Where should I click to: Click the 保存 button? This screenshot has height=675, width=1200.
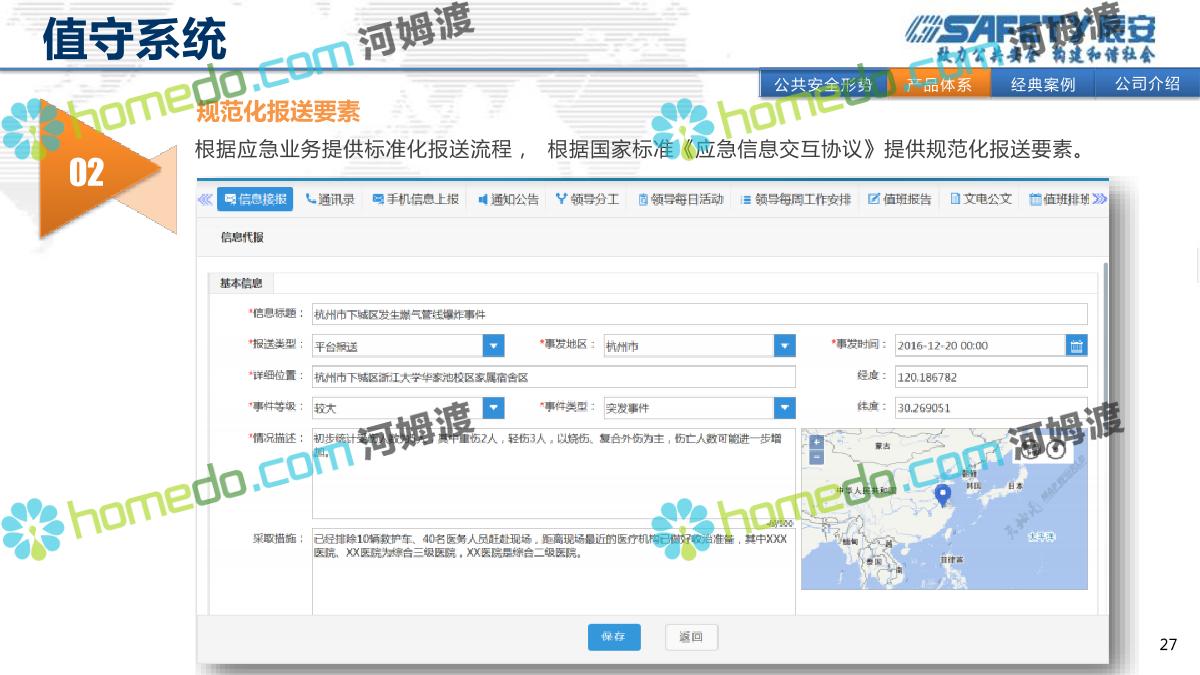coord(614,637)
